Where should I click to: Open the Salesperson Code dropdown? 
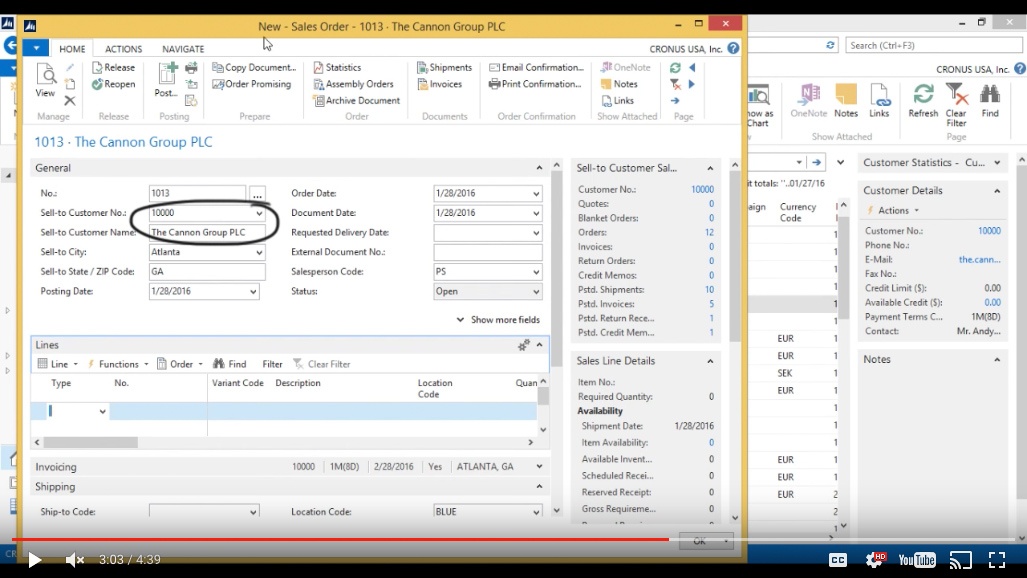[x=536, y=271]
